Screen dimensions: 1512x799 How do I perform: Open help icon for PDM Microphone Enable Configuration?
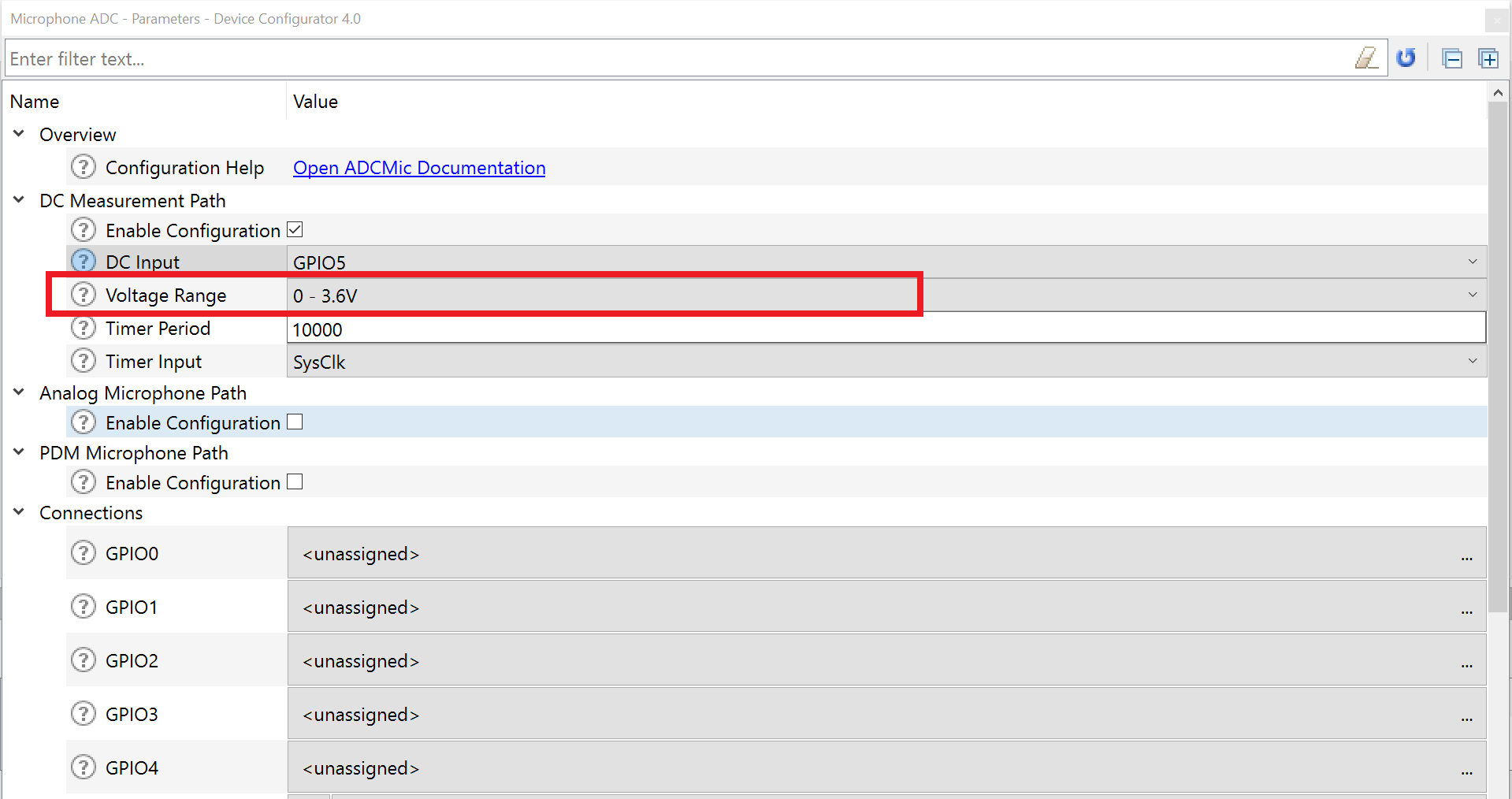point(84,482)
